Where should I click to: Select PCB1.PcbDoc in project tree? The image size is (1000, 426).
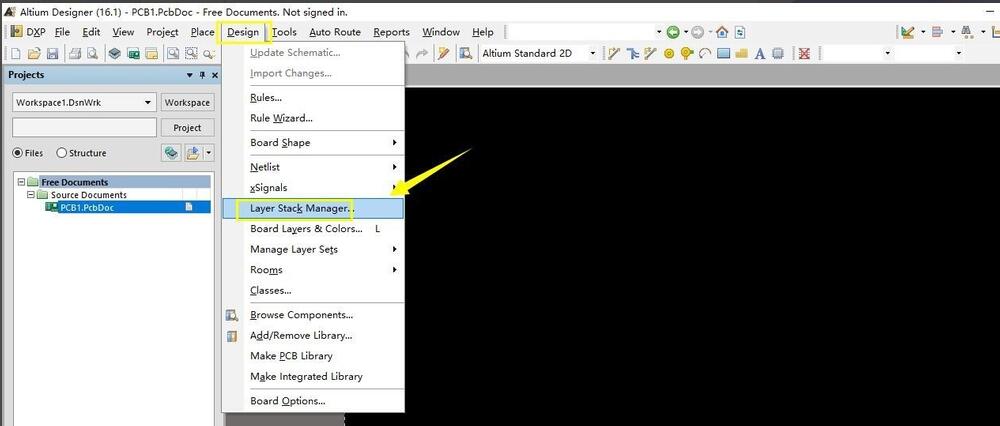click(x=87, y=207)
